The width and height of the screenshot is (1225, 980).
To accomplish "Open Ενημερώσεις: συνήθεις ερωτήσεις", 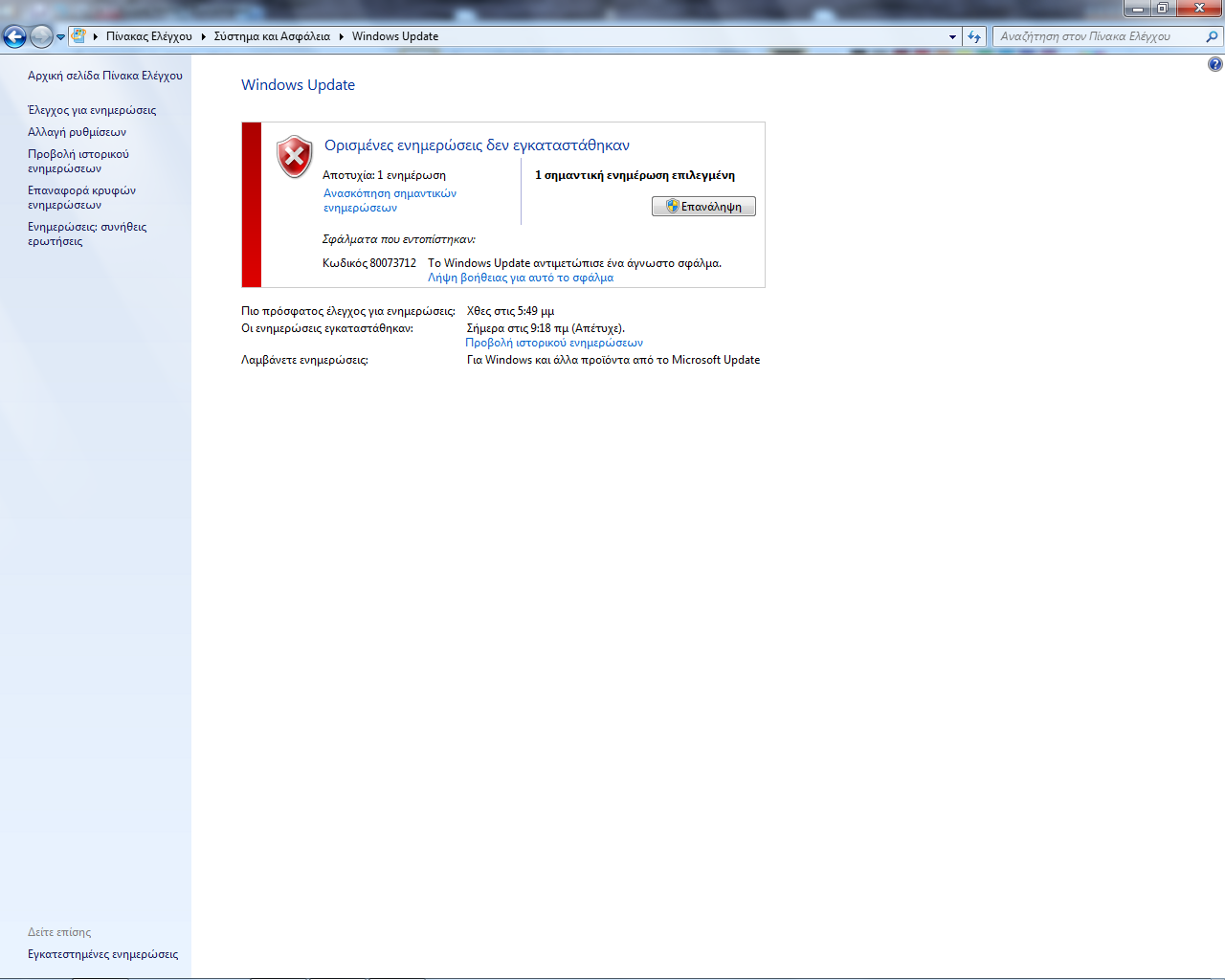I will pyautogui.click(x=87, y=234).
